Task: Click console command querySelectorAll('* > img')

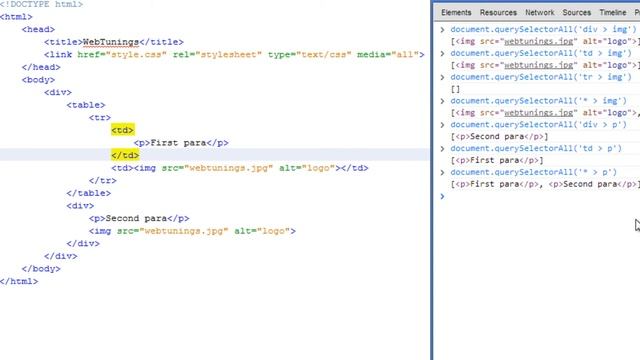Action: [538, 100]
